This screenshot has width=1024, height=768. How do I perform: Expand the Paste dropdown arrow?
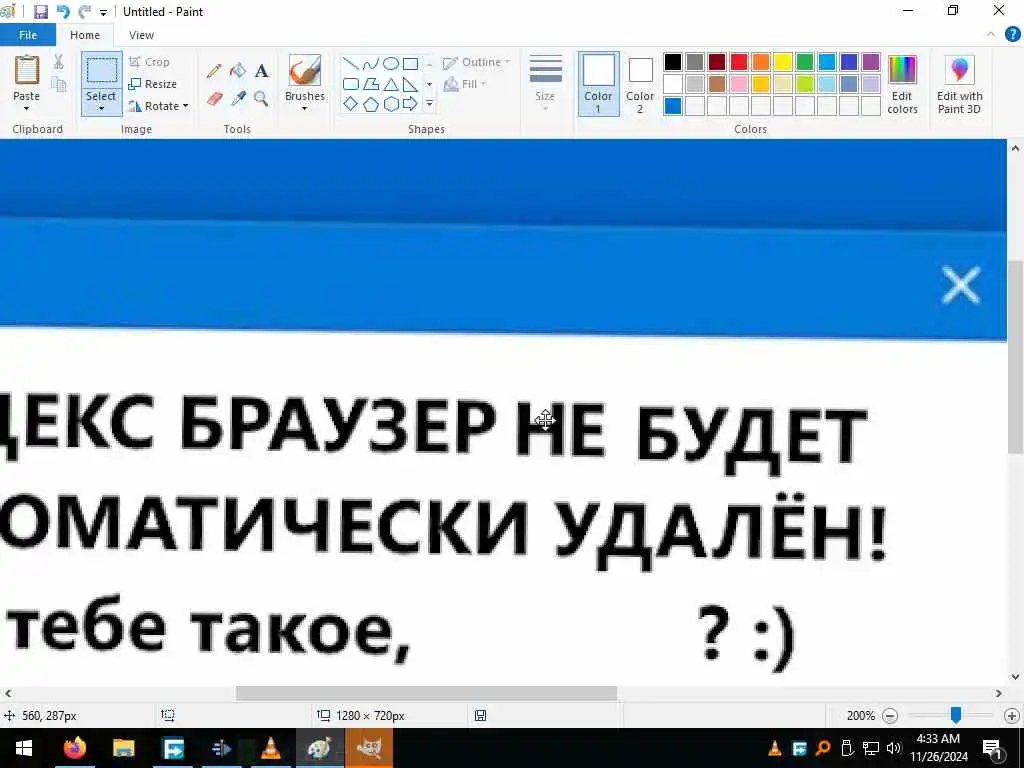(27, 108)
